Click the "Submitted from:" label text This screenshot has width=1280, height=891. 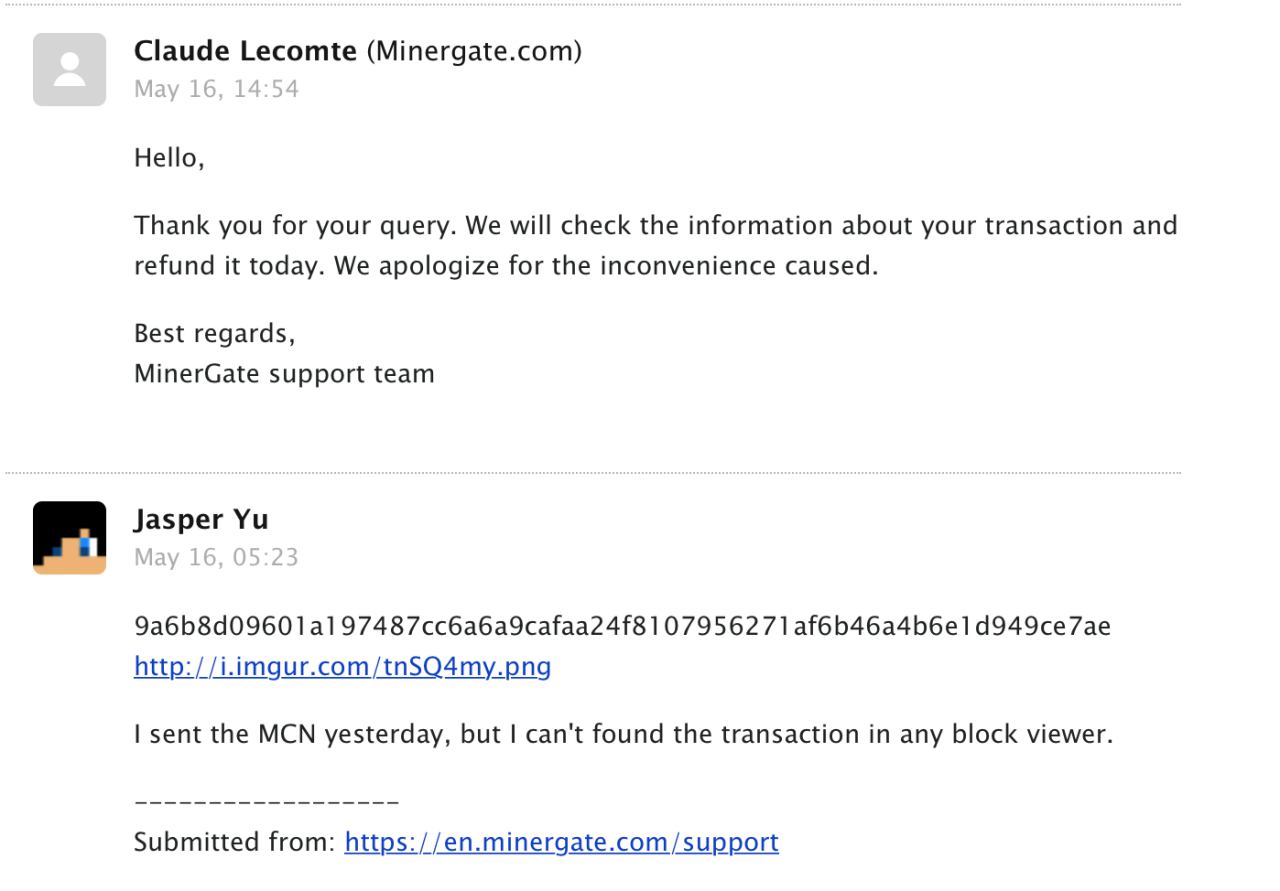(236, 842)
